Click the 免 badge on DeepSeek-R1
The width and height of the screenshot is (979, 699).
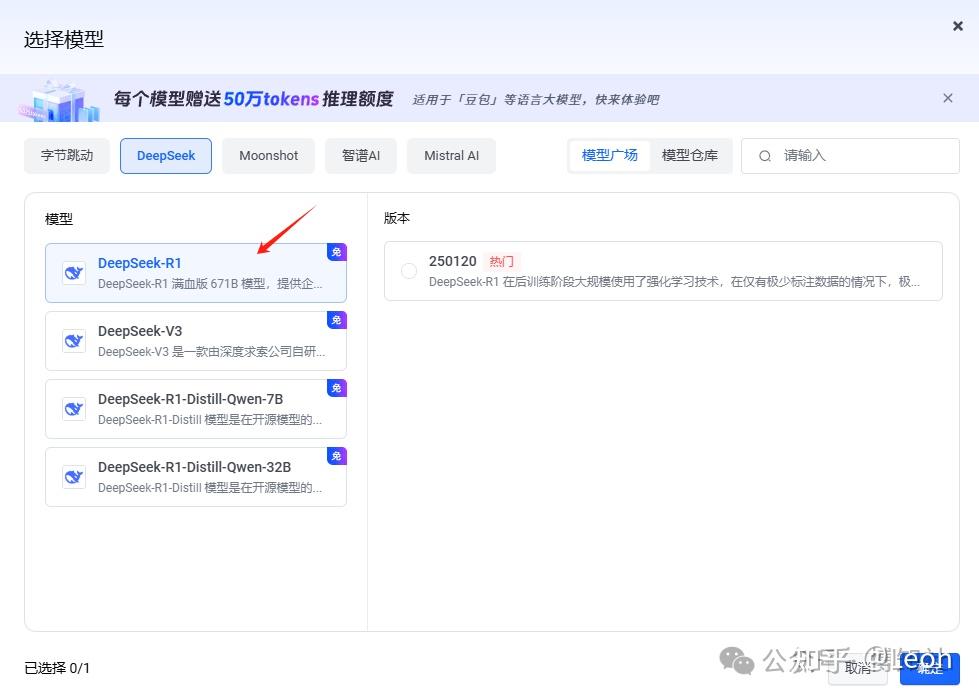coord(337,252)
